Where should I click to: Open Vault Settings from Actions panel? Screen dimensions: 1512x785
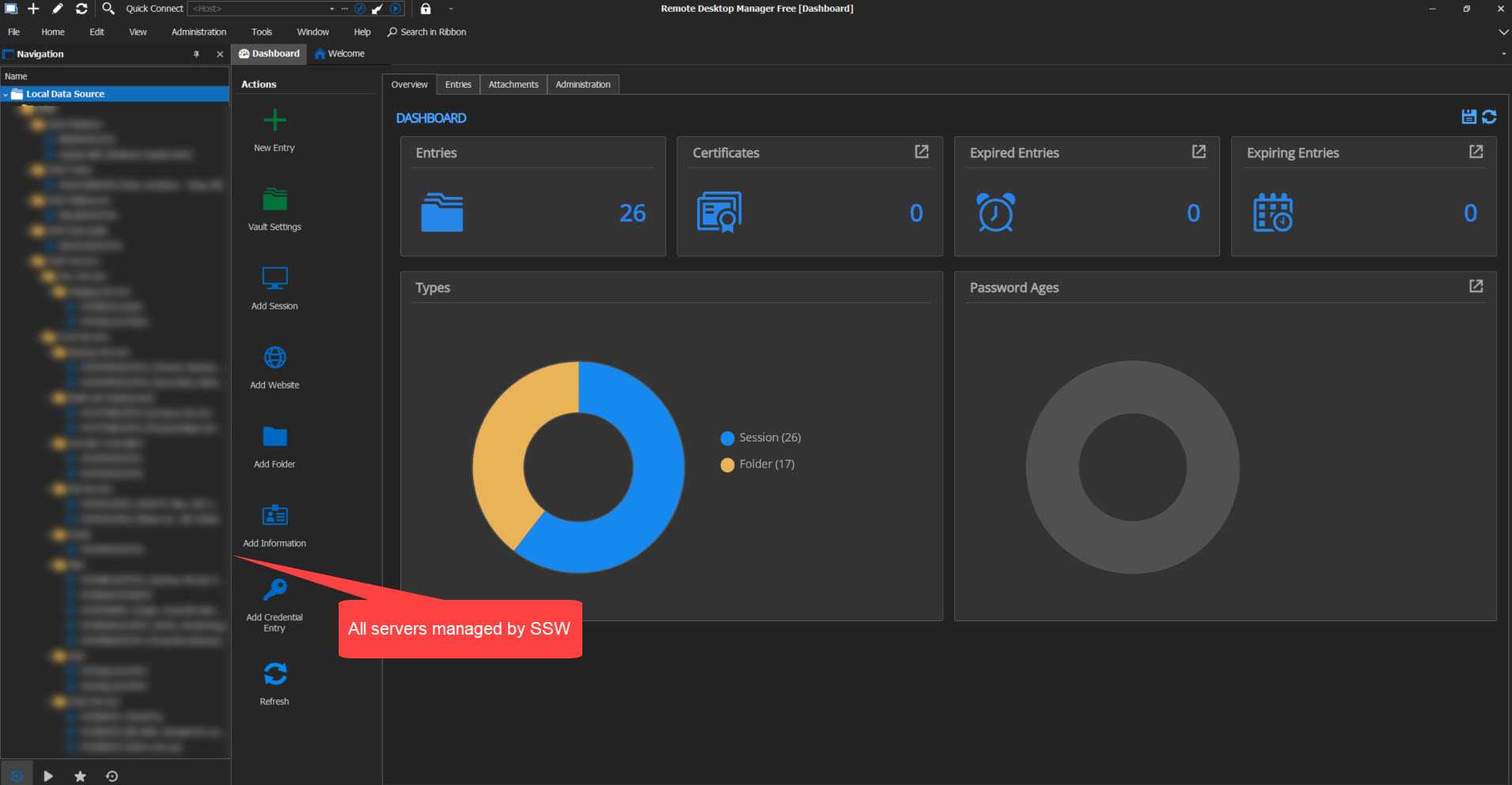(275, 199)
